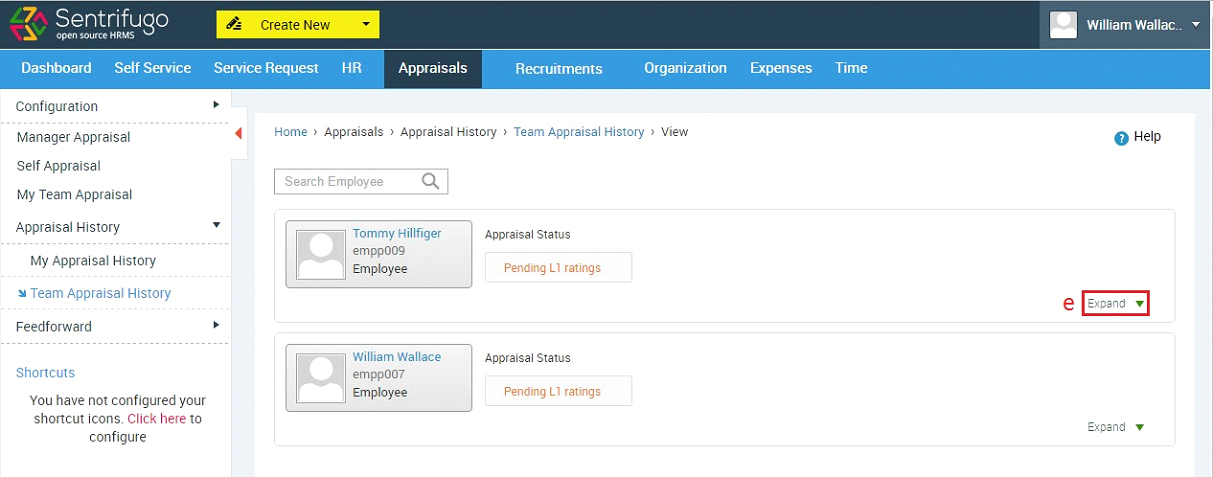
Task: Click the 'Click here' shortcuts link
Action: pos(156,419)
